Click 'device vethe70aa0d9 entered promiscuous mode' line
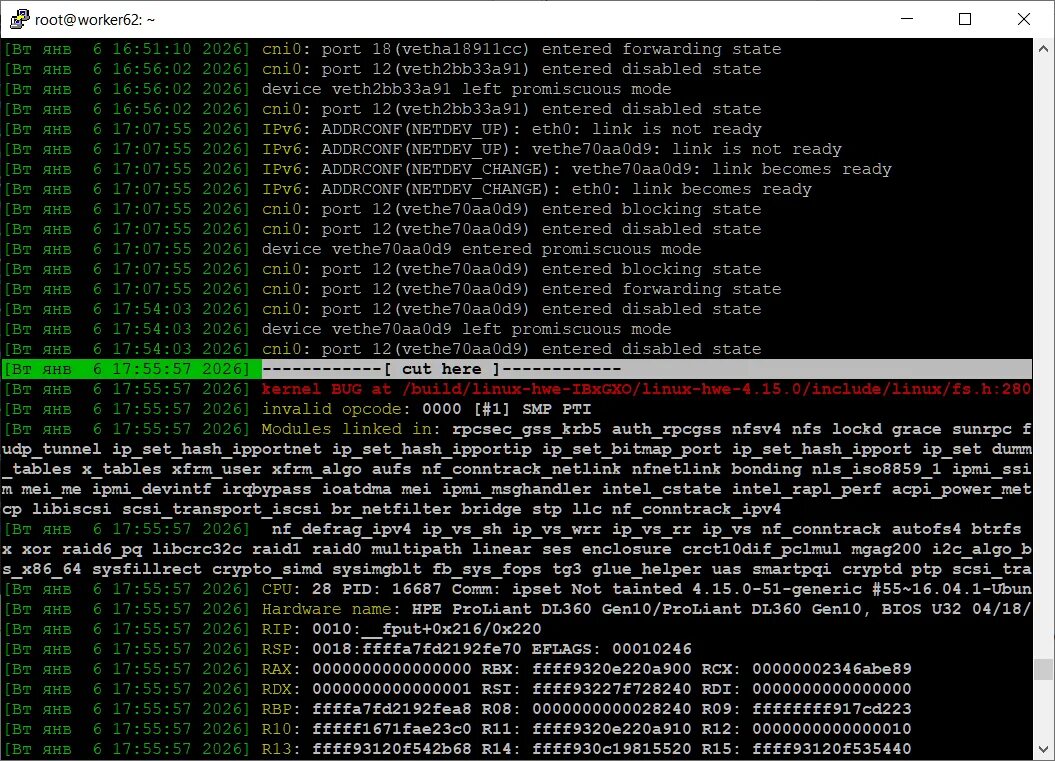The height and width of the screenshot is (761, 1055). tap(481, 249)
